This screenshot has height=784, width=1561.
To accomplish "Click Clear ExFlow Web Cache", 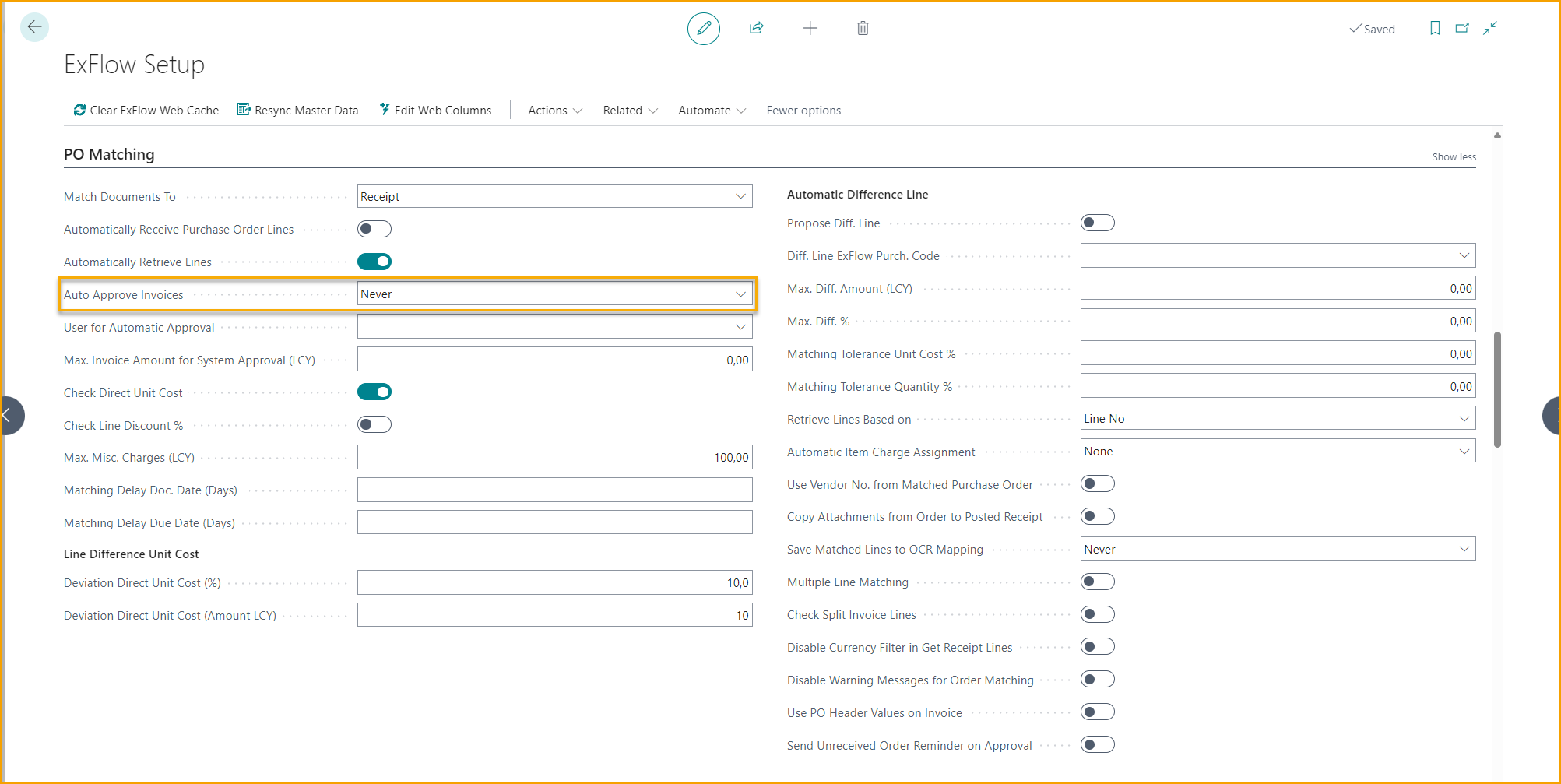I will click(x=146, y=110).
